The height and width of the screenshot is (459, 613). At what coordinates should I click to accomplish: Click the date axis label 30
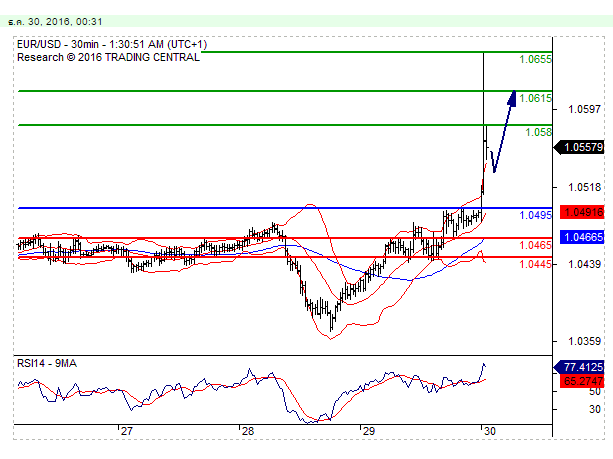coord(489,431)
